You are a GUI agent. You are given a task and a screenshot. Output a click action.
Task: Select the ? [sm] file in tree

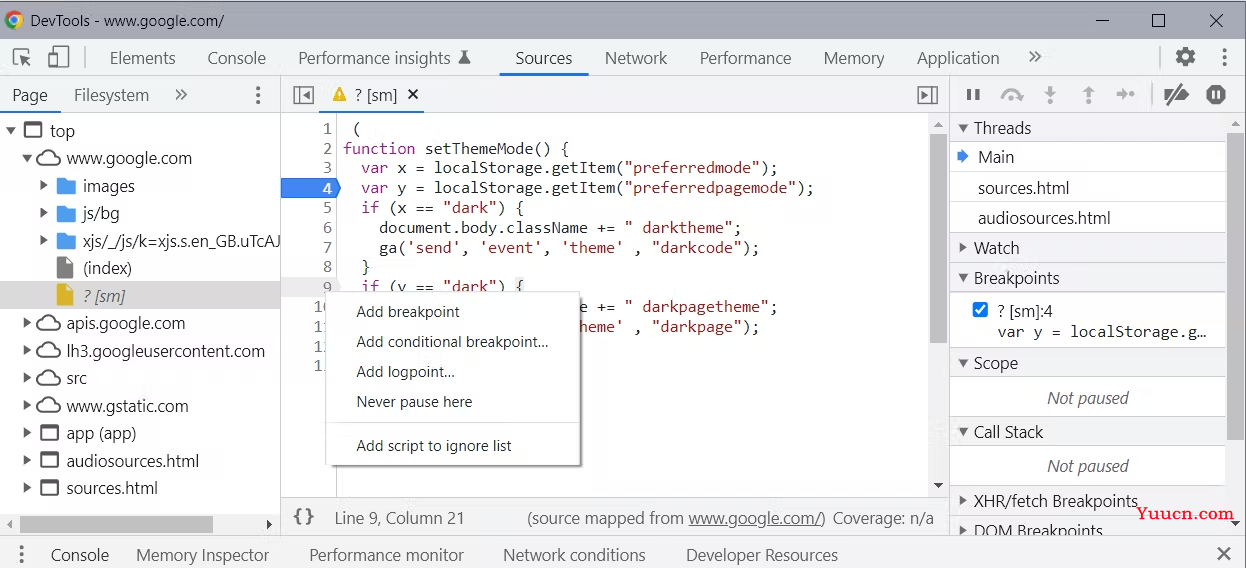140,296
